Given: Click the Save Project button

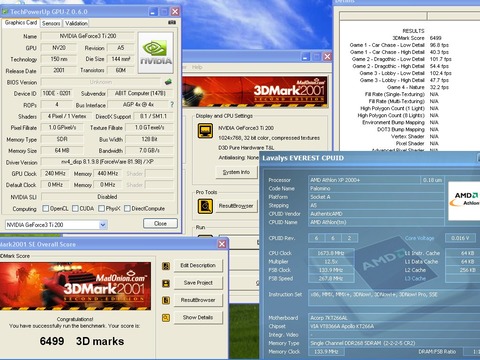Looking at the screenshot, I should point(198,283).
